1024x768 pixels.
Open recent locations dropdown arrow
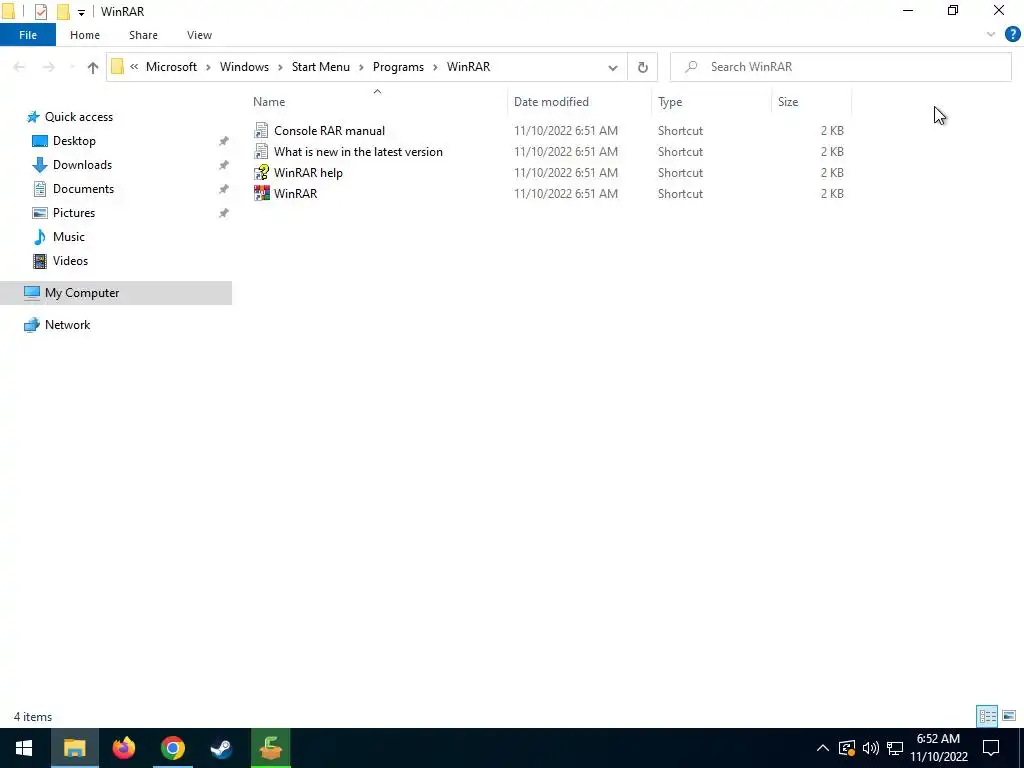72,67
